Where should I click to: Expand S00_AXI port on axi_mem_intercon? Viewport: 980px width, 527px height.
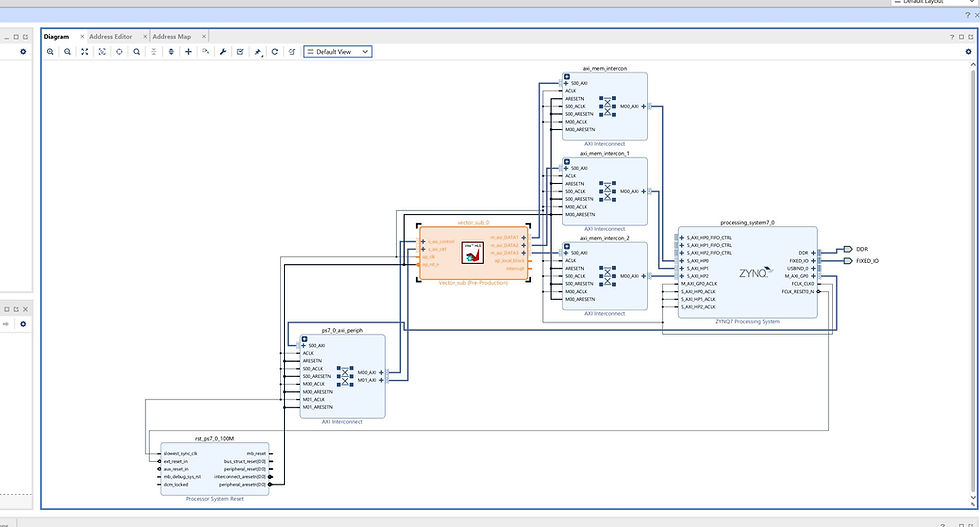pyautogui.click(x=566, y=83)
